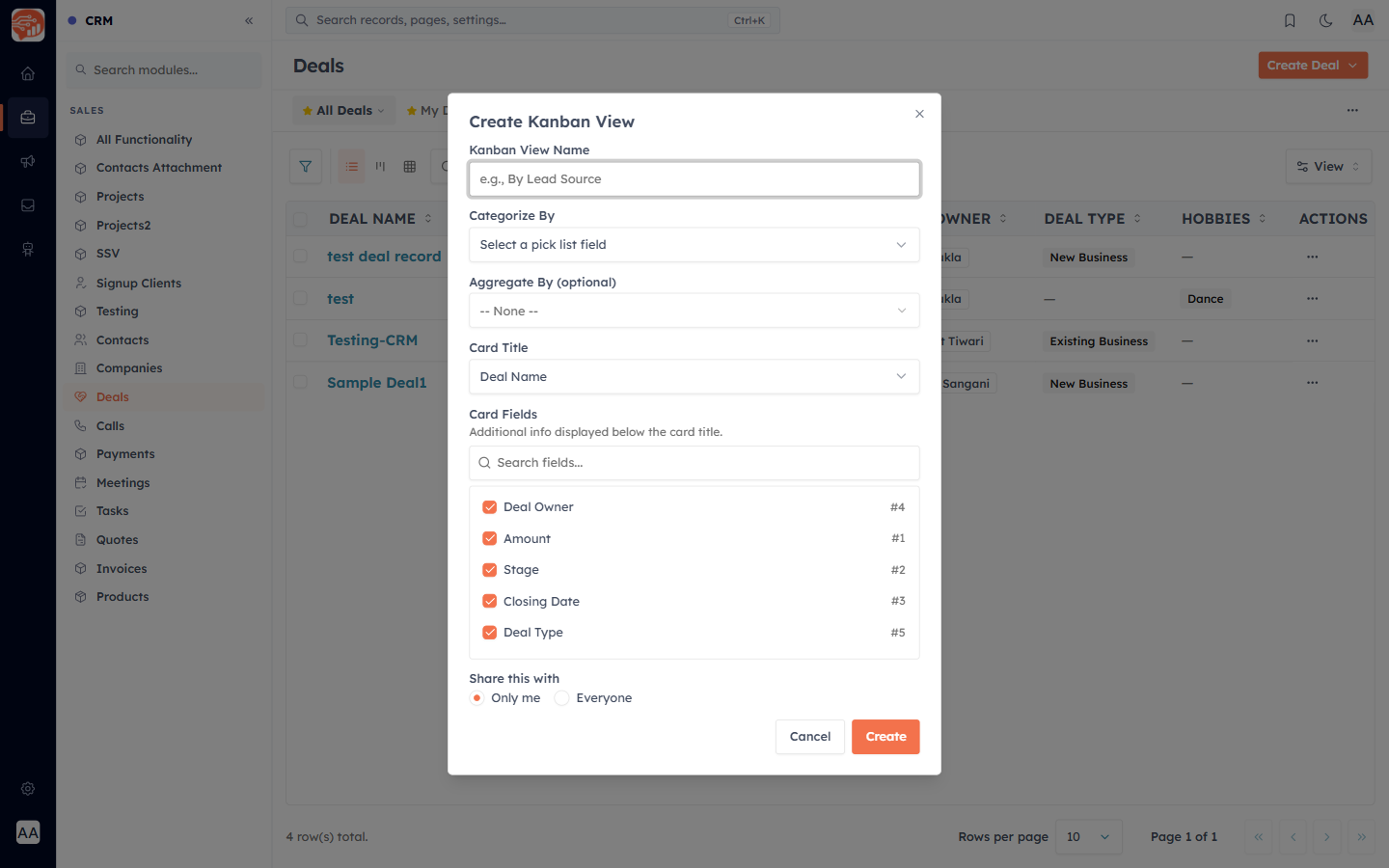Open the test deal record link
This screenshot has width=1389, height=868.
tap(384, 257)
